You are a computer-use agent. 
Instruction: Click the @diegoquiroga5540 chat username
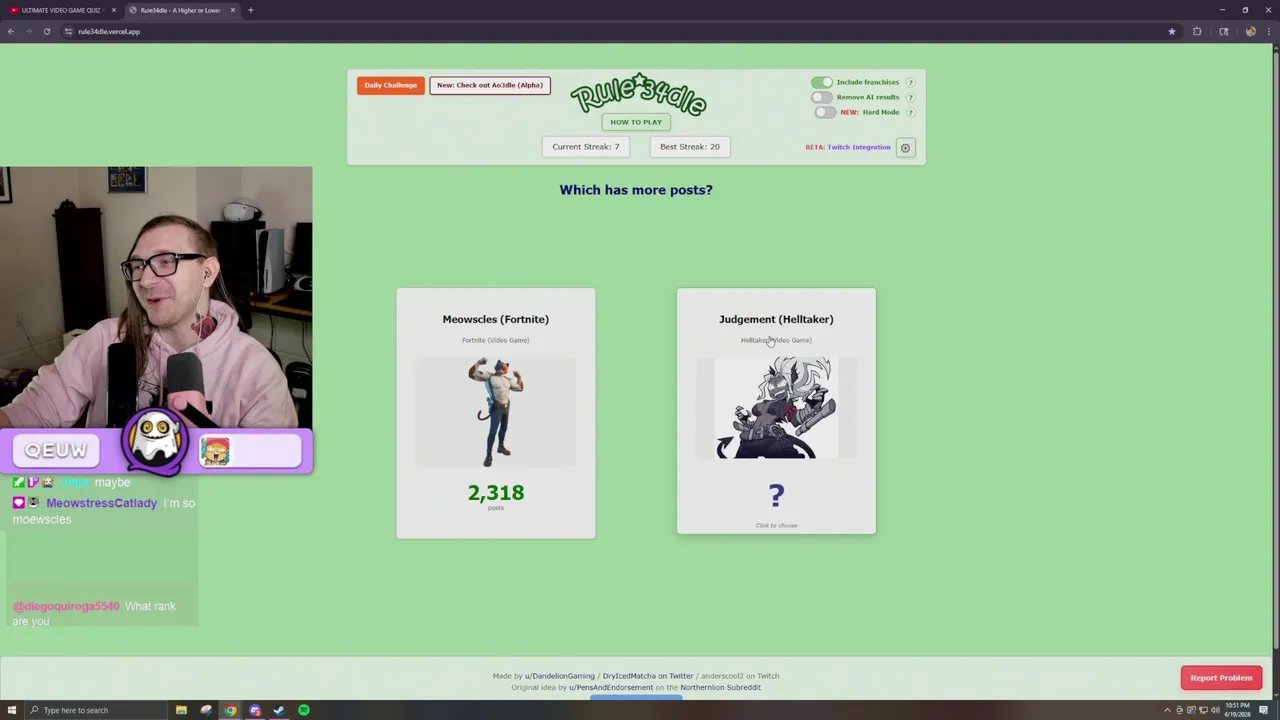coord(66,606)
